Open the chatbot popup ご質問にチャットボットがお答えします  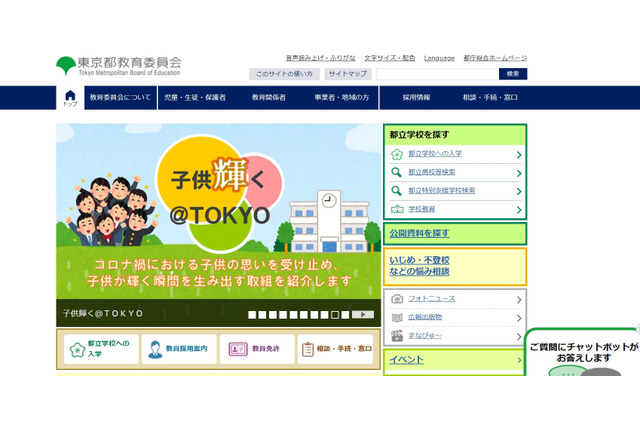[x=583, y=353]
